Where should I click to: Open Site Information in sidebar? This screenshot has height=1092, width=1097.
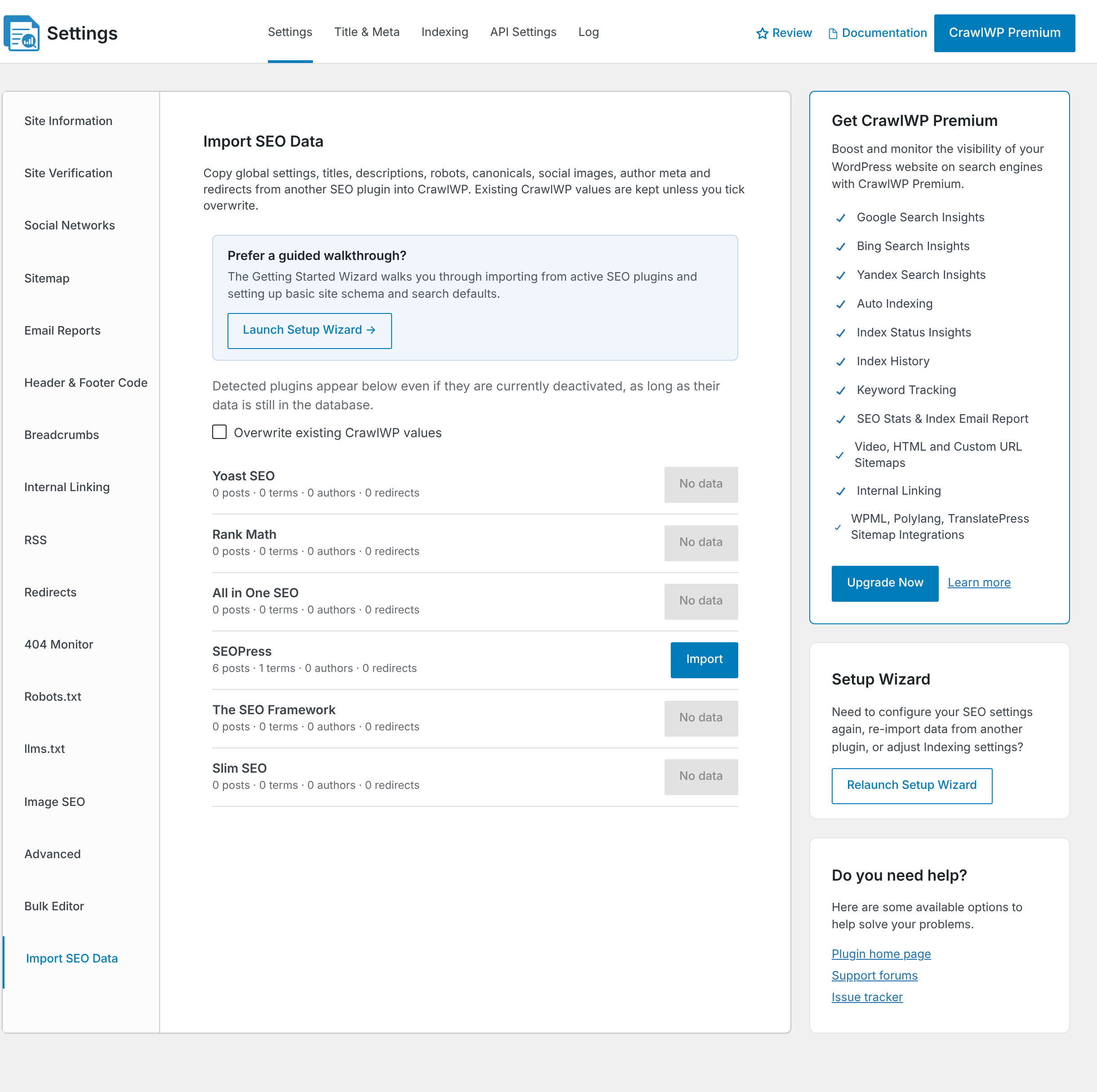[x=68, y=121]
